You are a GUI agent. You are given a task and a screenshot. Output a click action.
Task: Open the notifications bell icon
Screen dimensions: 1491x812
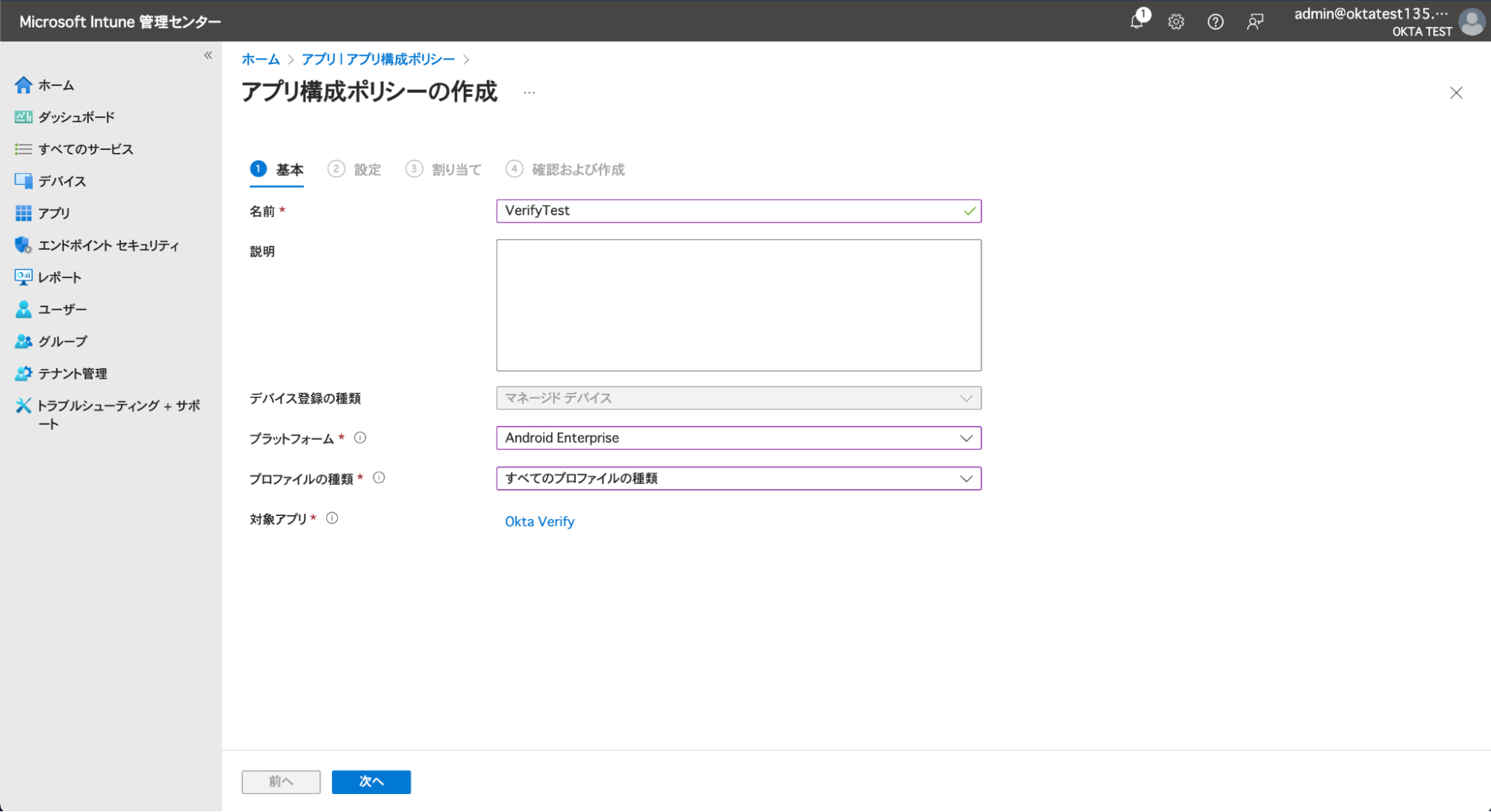(1137, 21)
